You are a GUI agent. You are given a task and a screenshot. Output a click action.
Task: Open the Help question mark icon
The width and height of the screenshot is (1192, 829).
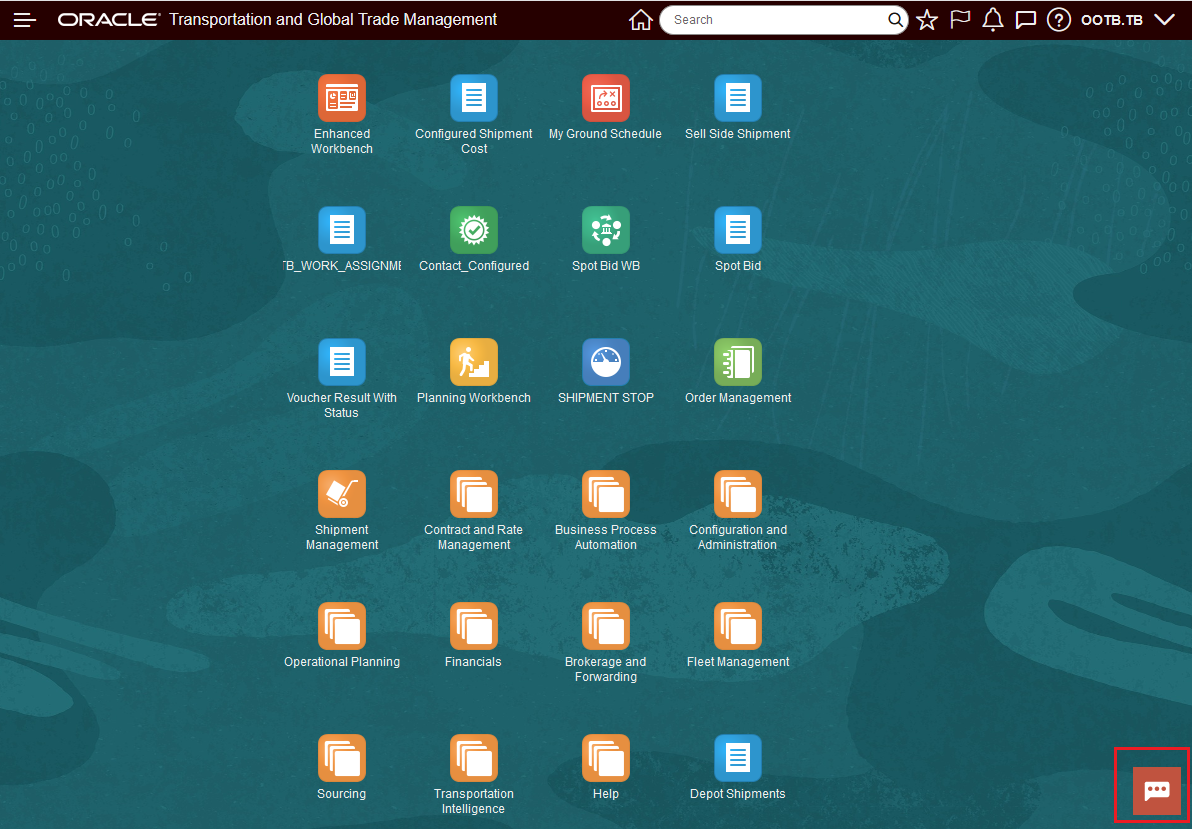(1058, 20)
